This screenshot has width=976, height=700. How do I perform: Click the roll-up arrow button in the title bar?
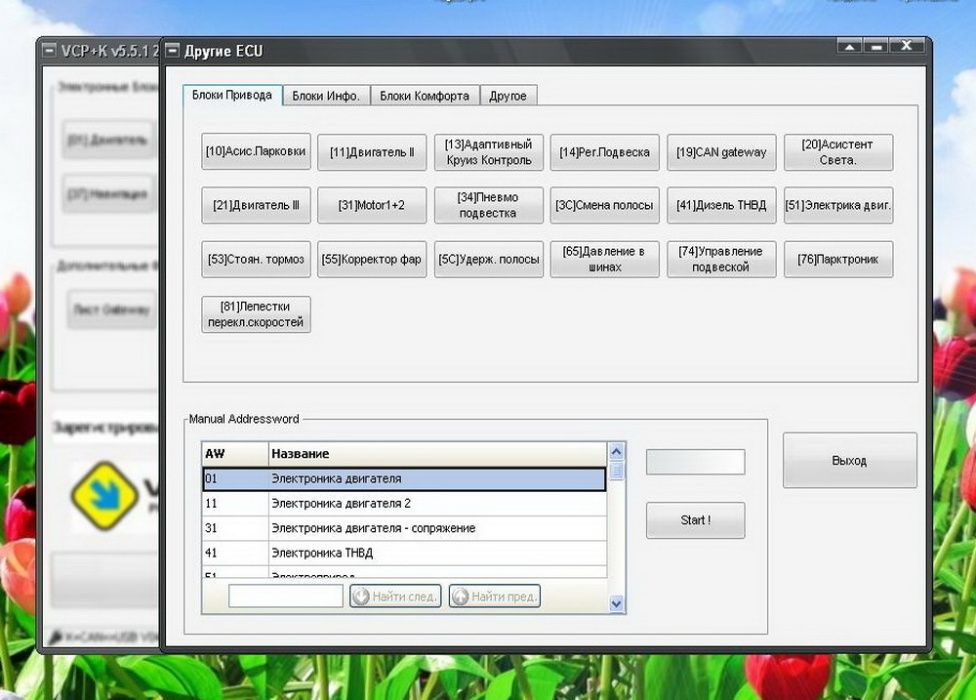850,46
